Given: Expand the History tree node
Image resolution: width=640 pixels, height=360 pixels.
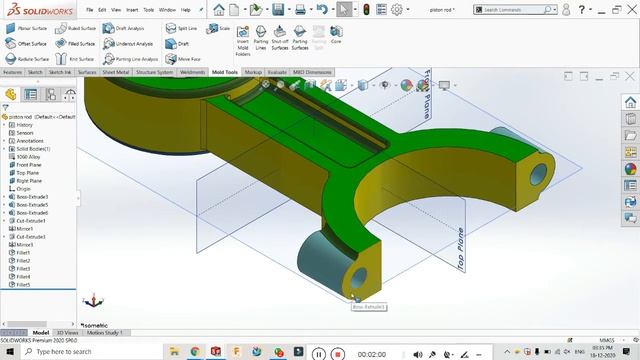Looking at the screenshot, I should [4, 125].
